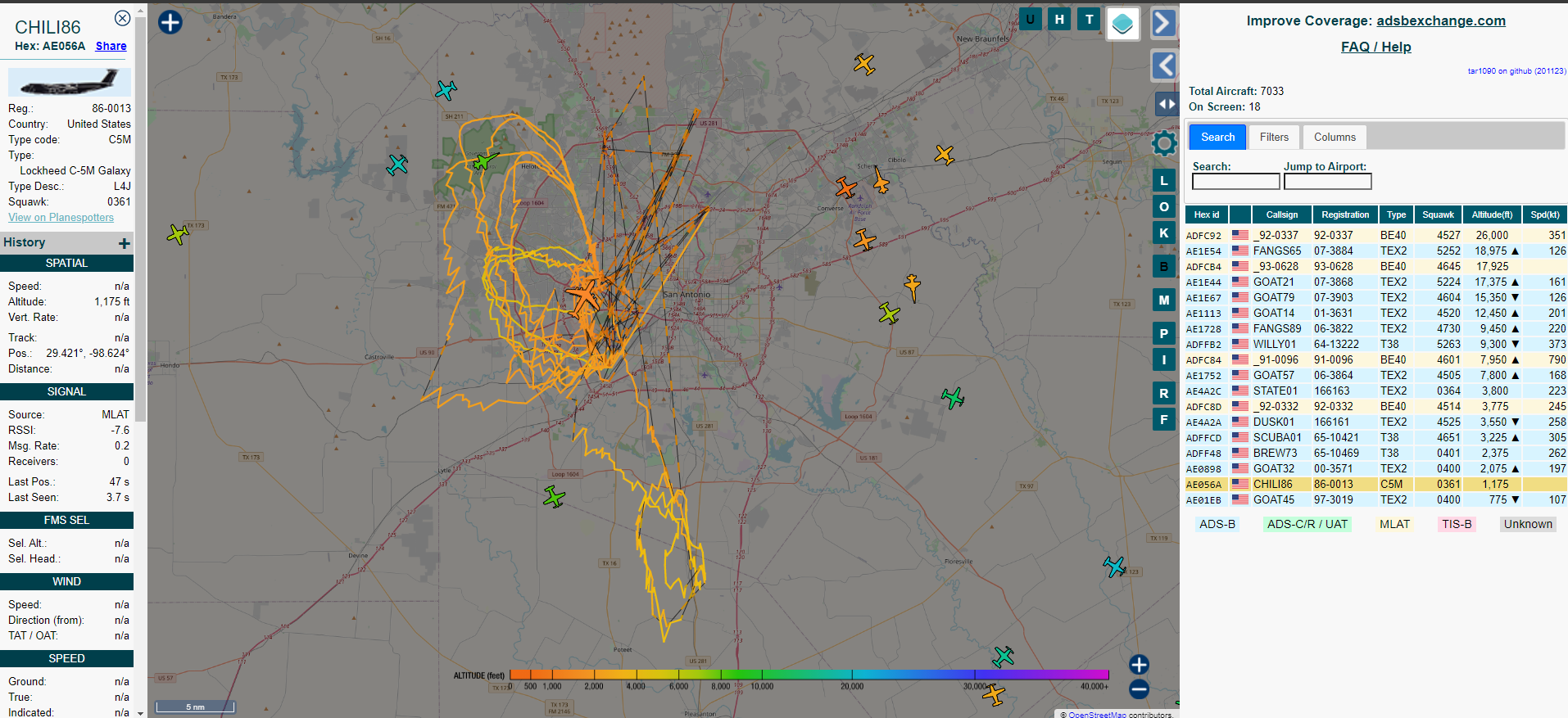Toggle the L map button
The height and width of the screenshot is (718, 1568).
(x=1164, y=180)
